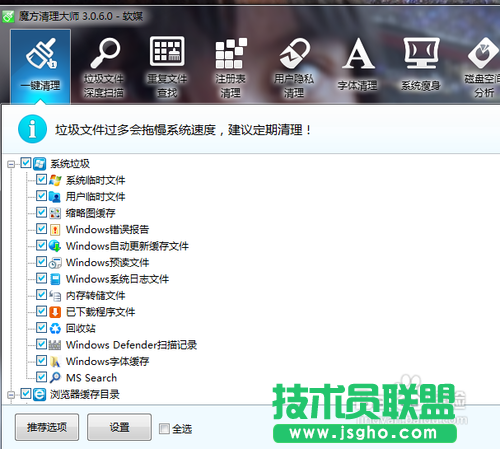Click the 缩略图缓存 thumbnail icon
Screen dimensions: 500x449
pyautogui.click(x=55, y=213)
